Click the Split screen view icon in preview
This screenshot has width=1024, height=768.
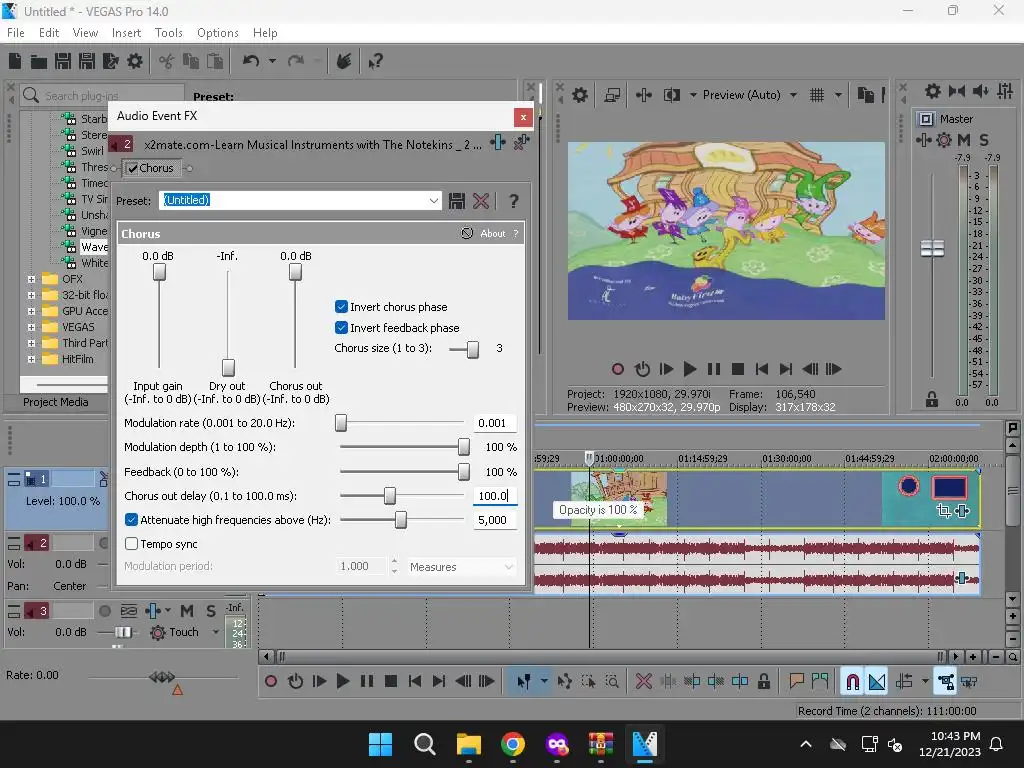point(671,95)
